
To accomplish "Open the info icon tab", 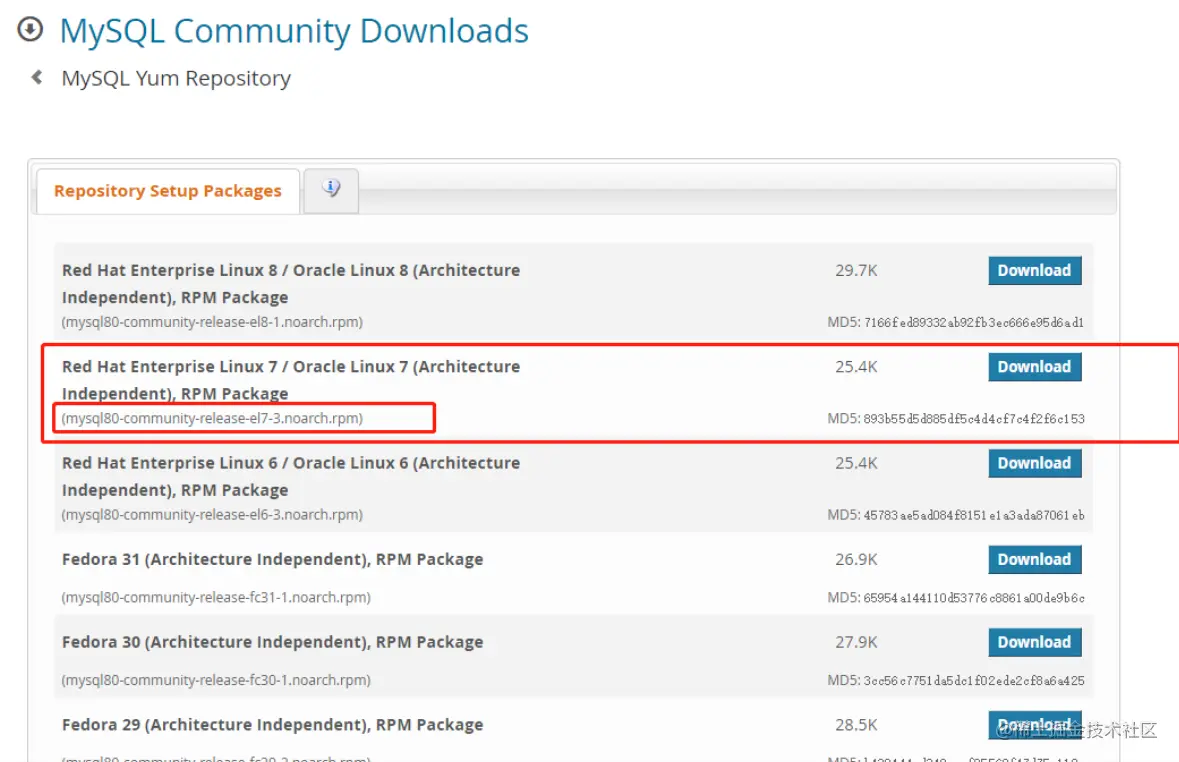I will pos(331,190).
